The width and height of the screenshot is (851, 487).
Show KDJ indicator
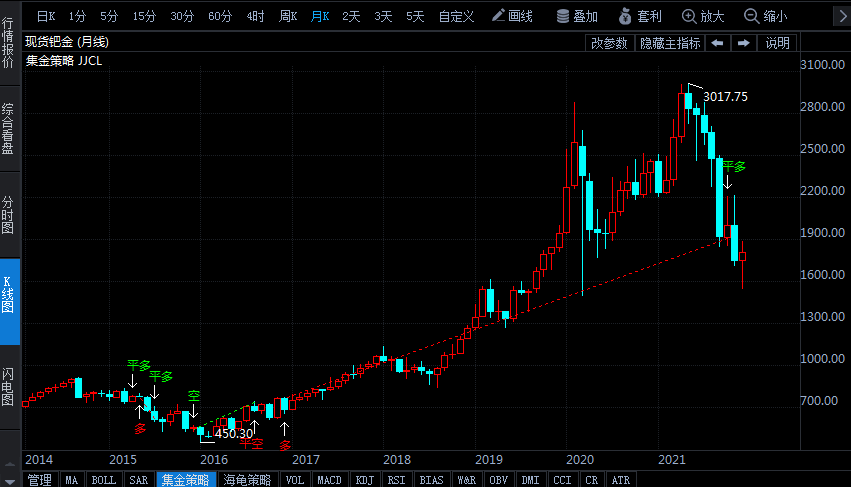[364, 480]
